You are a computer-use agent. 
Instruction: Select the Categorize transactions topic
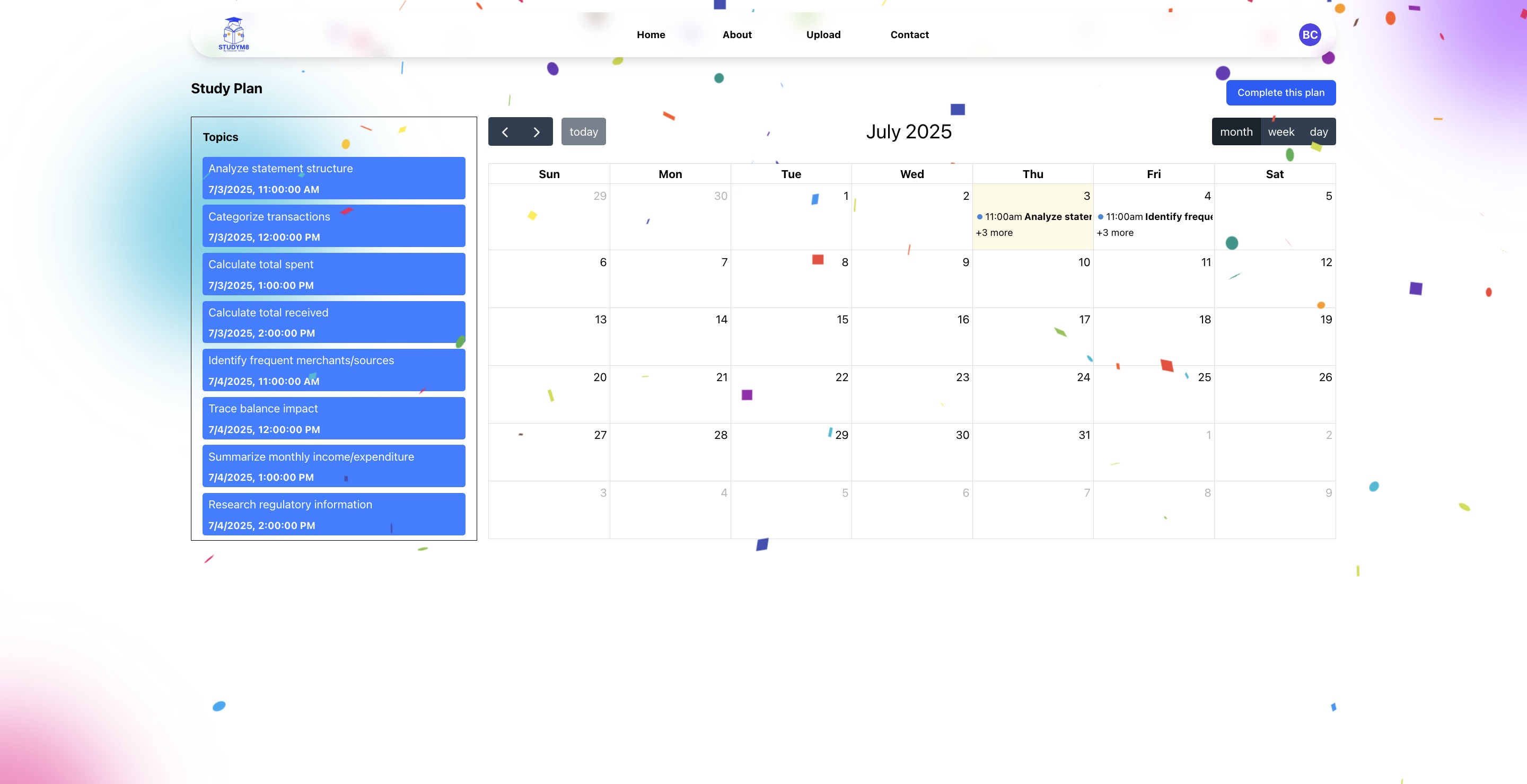[334, 226]
